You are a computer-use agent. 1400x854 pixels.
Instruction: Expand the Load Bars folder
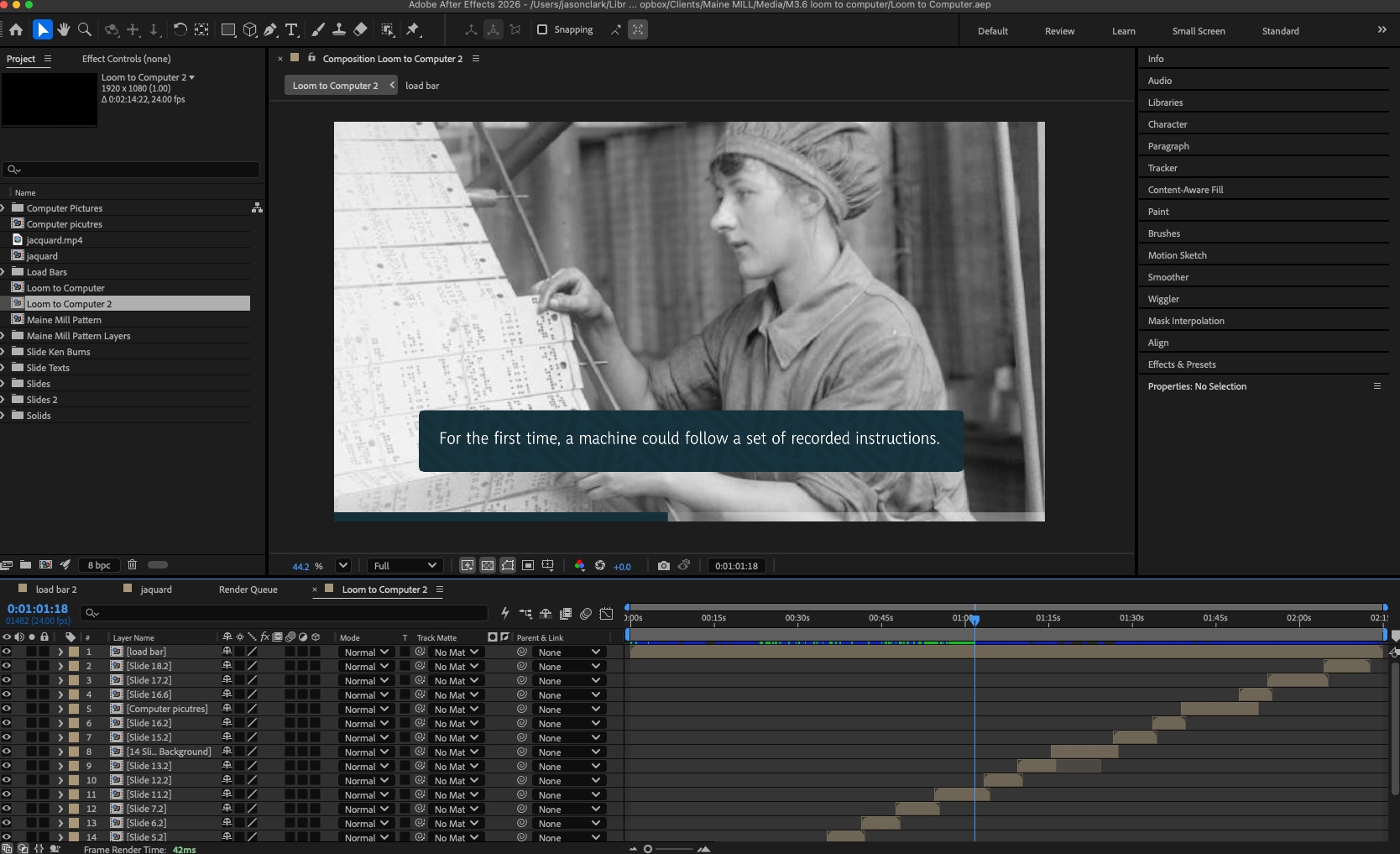(x=3, y=272)
